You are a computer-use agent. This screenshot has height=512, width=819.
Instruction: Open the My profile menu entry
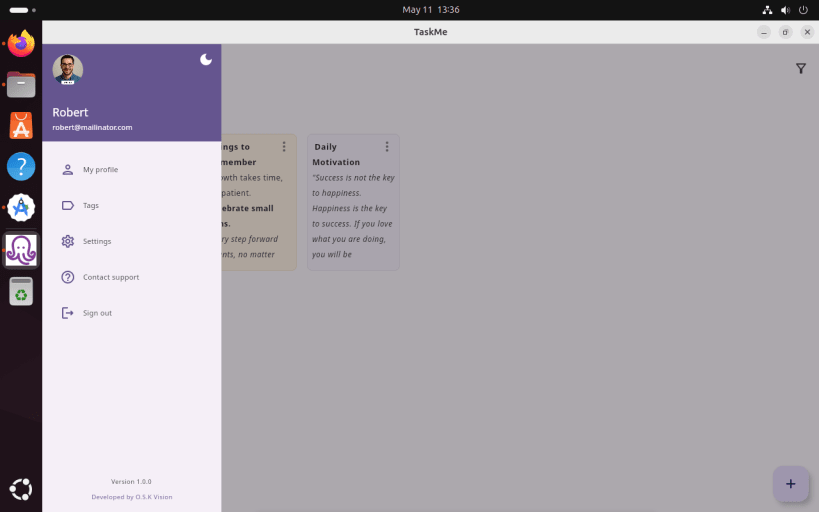coord(132,170)
